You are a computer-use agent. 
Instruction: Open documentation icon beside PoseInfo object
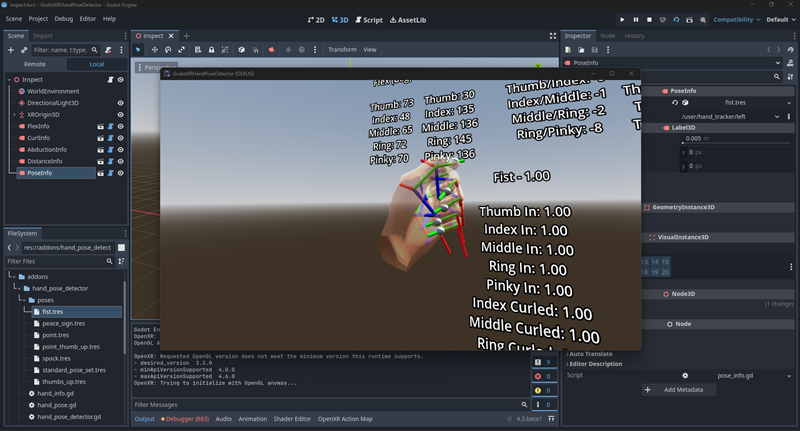(x=790, y=63)
